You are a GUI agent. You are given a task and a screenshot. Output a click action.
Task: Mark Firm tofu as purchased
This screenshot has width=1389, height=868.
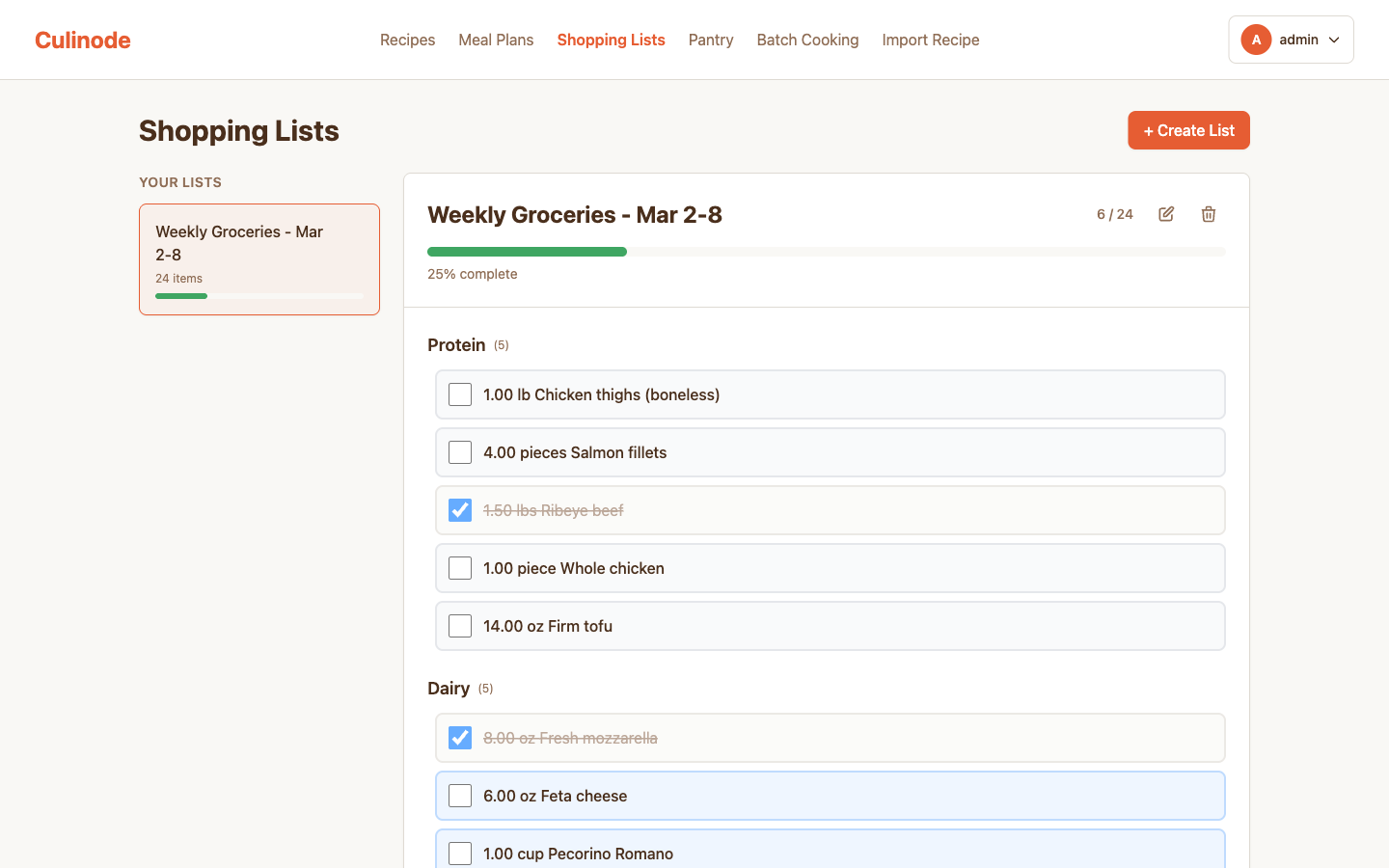pyautogui.click(x=459, y=626)
